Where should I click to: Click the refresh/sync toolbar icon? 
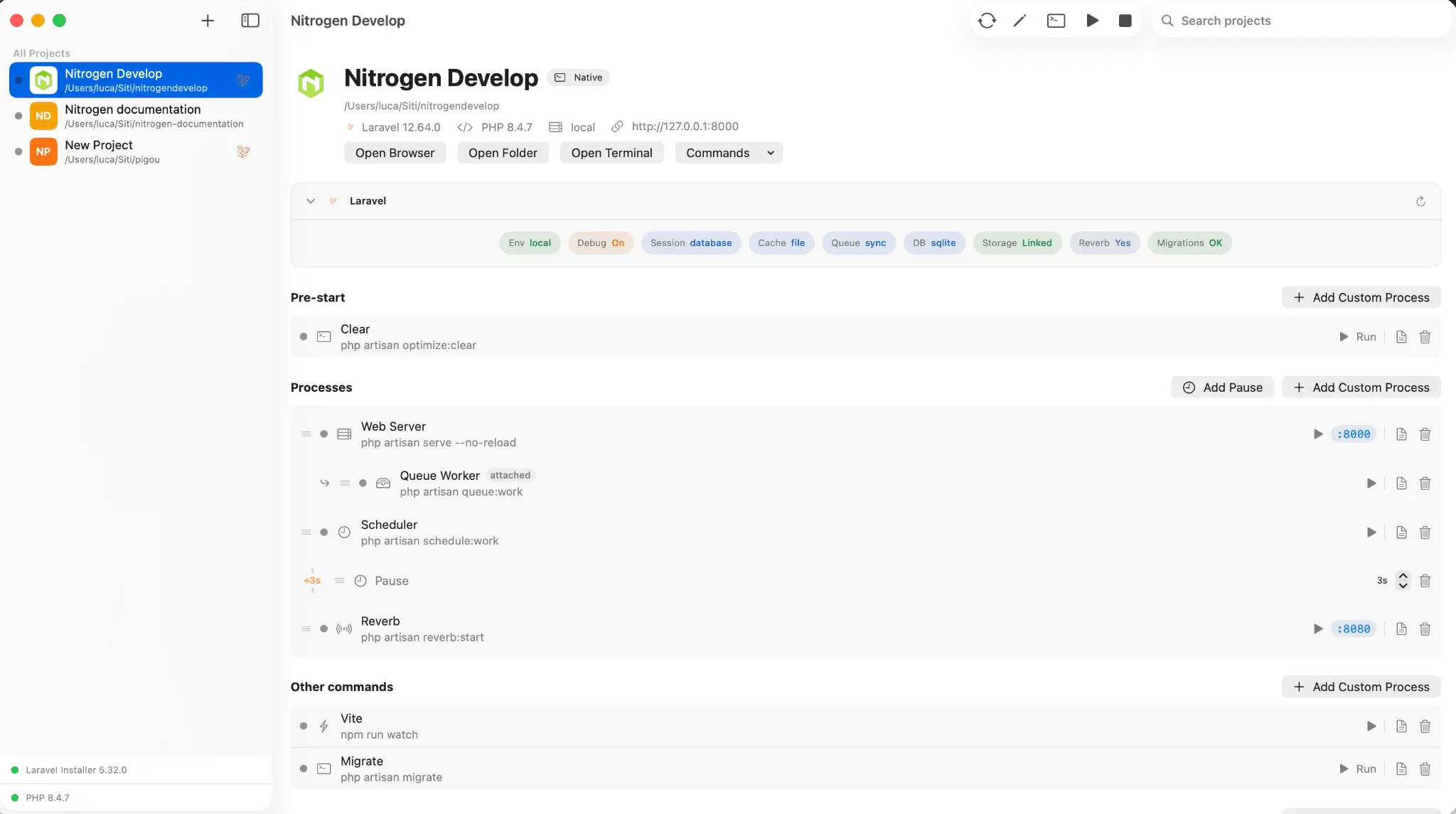tap(987, 21)
